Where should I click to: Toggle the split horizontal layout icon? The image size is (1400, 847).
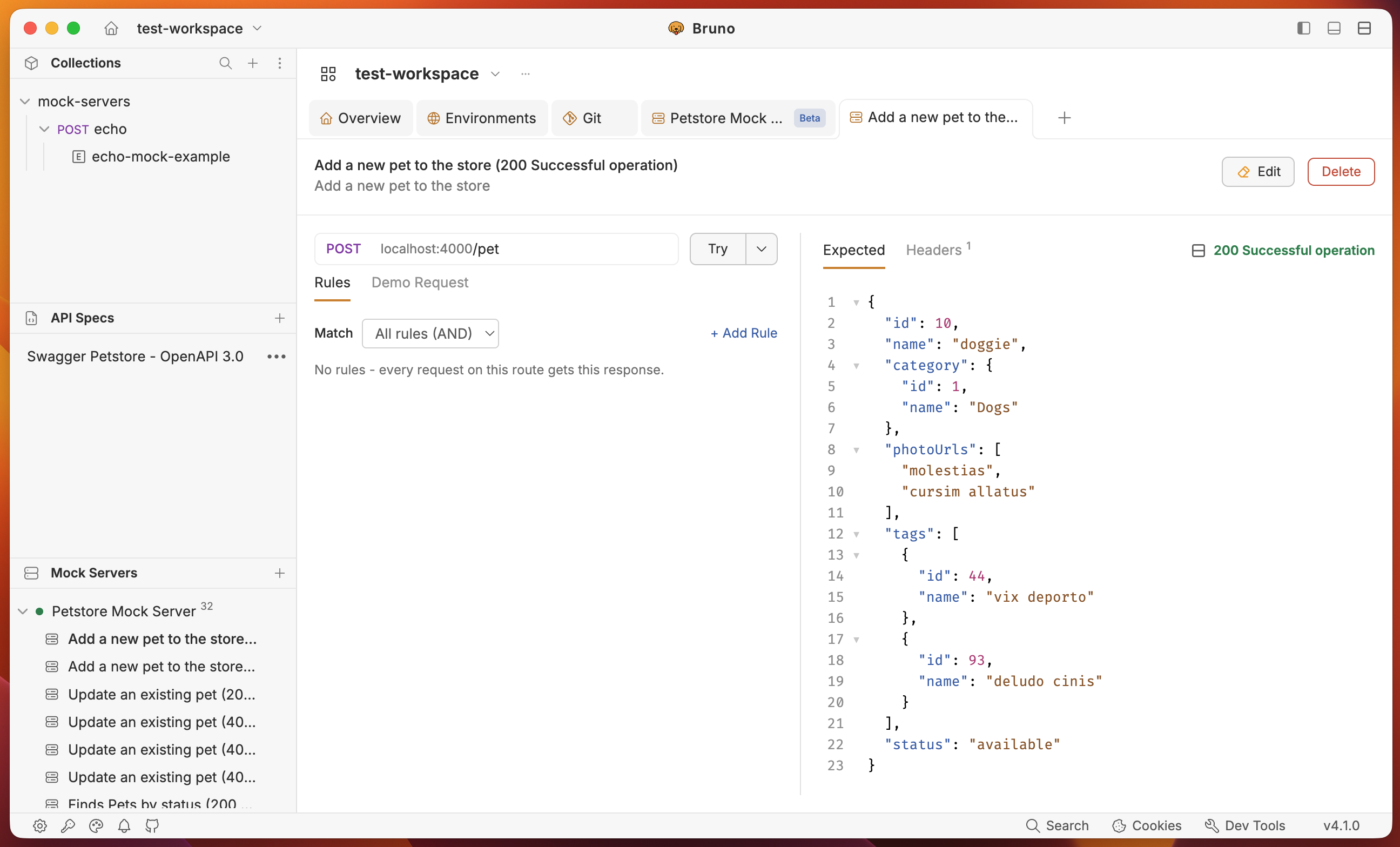point(1364,29)
